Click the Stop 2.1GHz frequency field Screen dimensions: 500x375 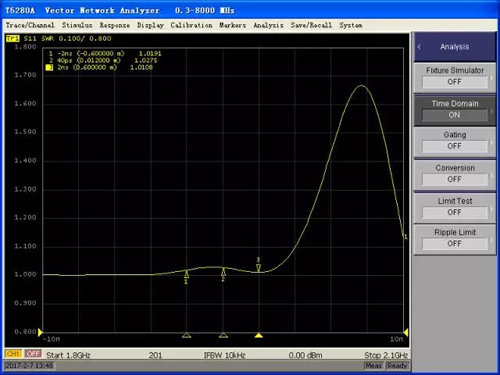[x=386, y=355]
